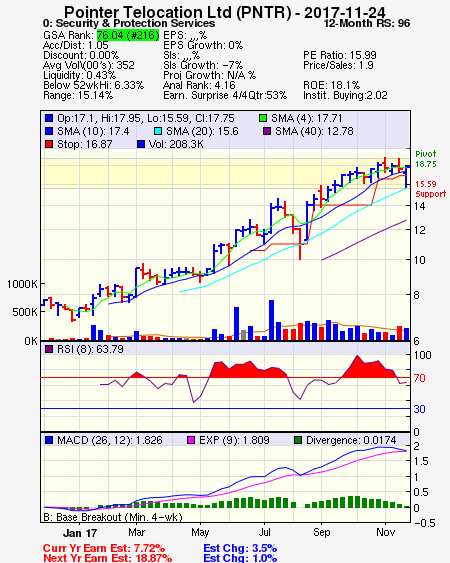
Task: Click the red RSI 70 threshold label
Action: click(x=419, y=378)
